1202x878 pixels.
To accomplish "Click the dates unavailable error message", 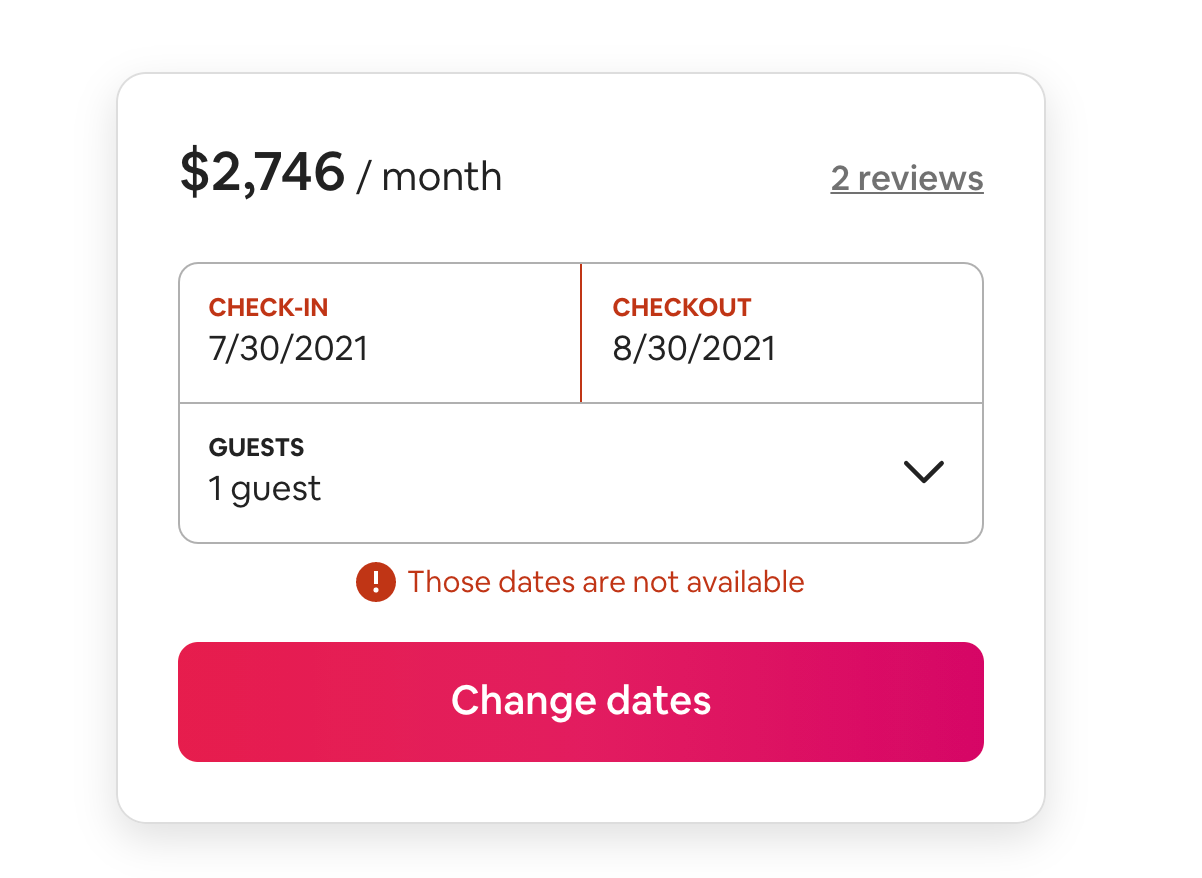I will click(605, 581).
